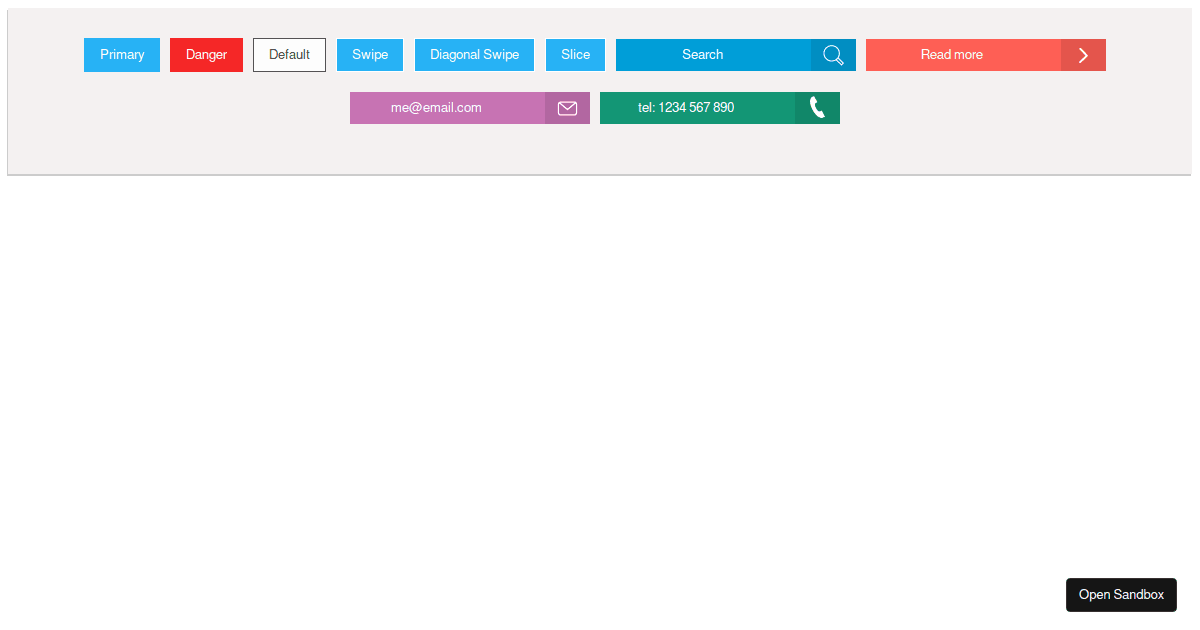Select the me@email.com email link
The width and height of the screenshot is (1200, 630).
pos(447,107)
